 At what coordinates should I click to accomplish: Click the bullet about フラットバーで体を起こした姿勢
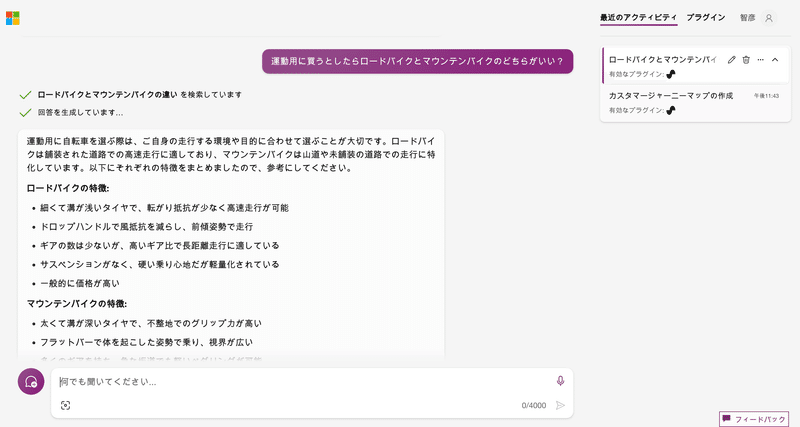(x=146, y=342)
